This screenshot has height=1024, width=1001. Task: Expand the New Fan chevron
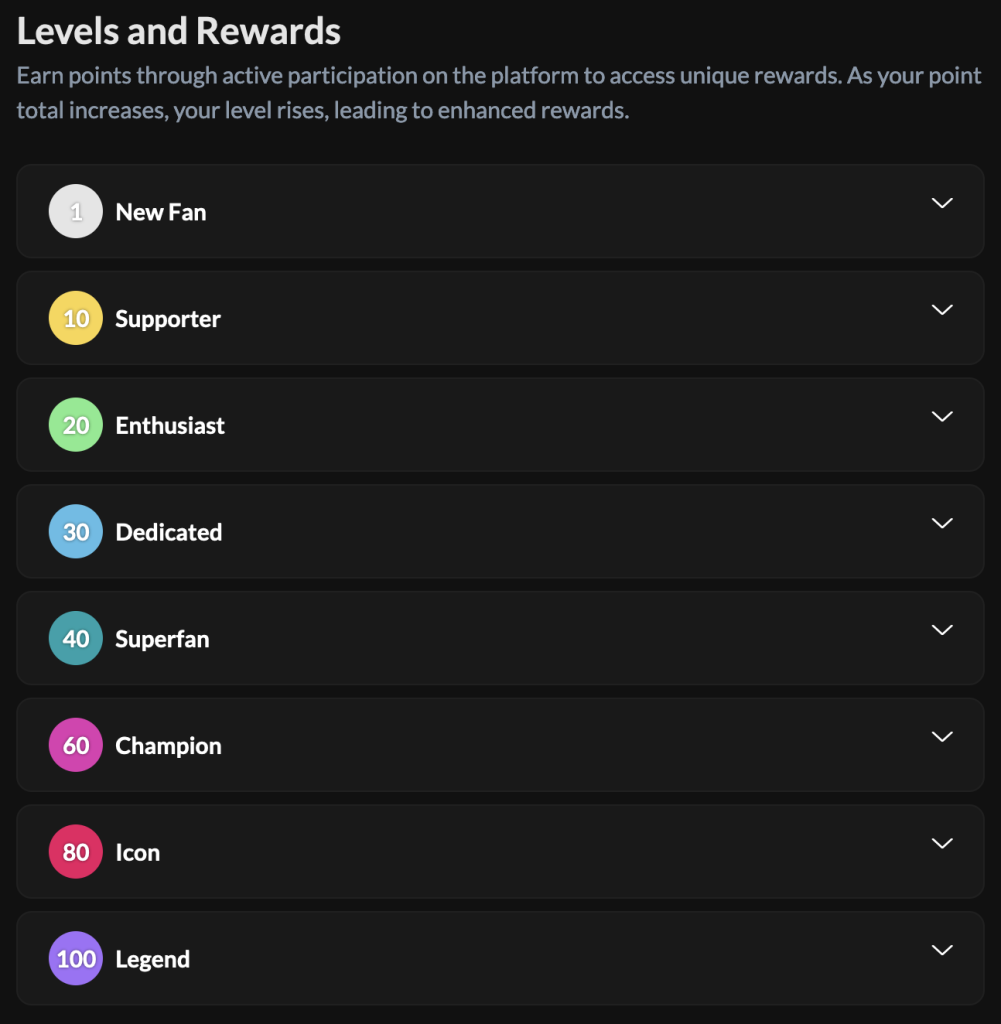tap(942, 203)
